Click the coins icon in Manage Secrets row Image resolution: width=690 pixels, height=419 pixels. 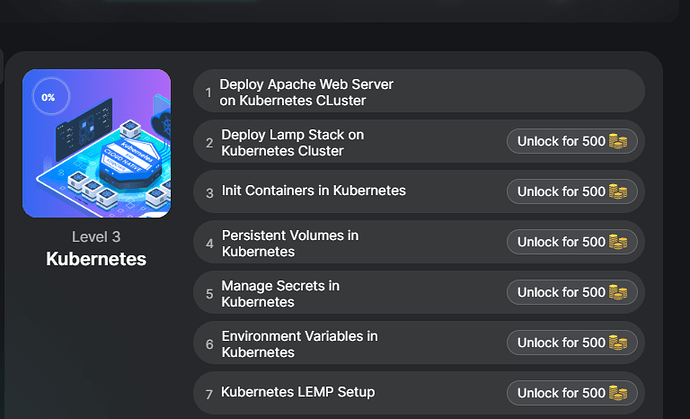point(618,292)
